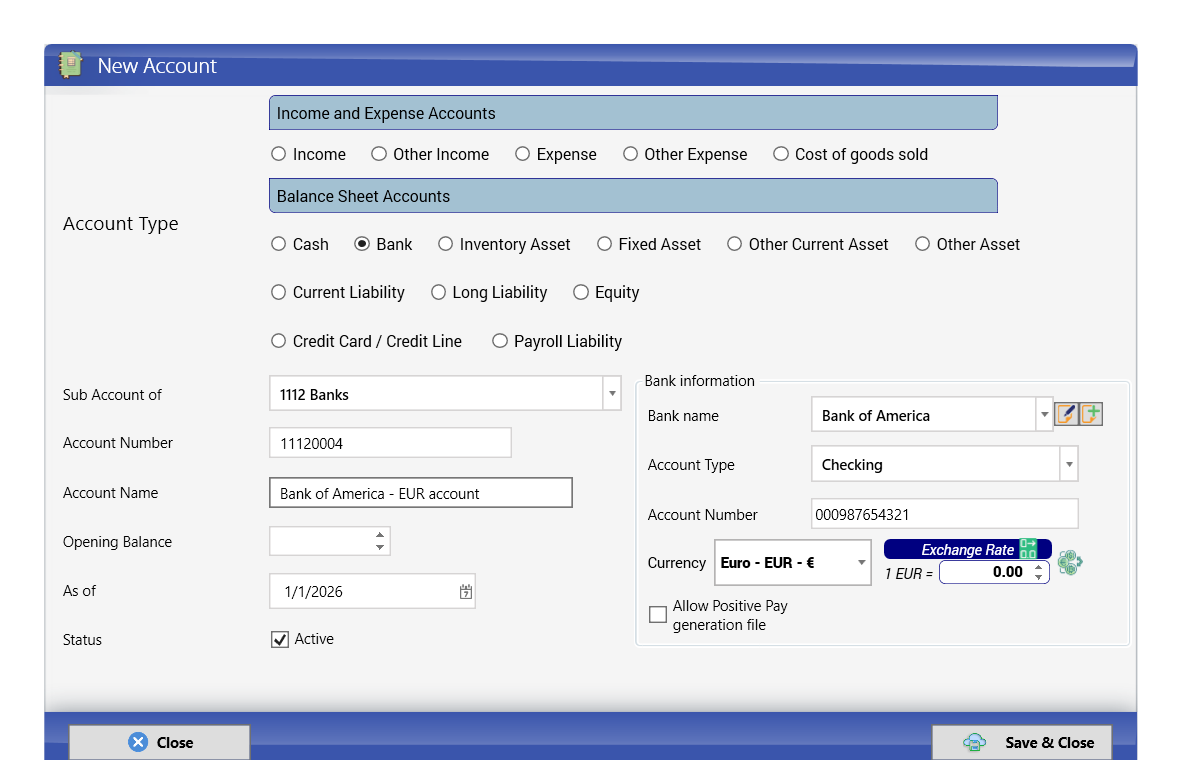Open the Sub Account of dropdown
Image resolution: width=1180 pixels, height=760 pixels.
tap(612, 394)
